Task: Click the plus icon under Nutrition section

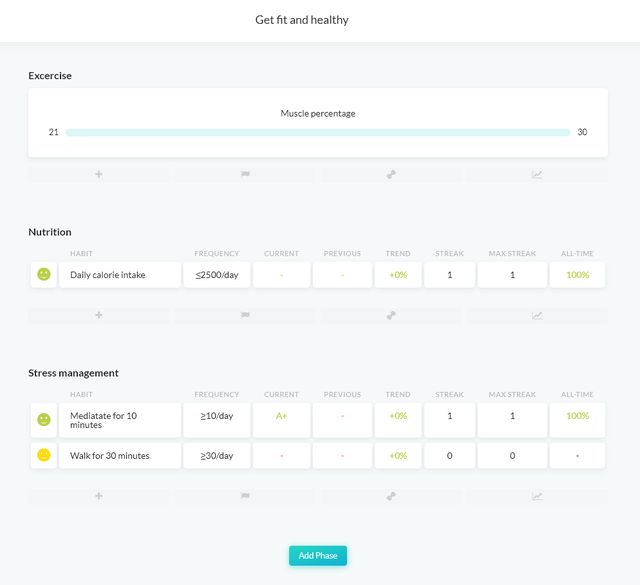Action: coord(99,315)
